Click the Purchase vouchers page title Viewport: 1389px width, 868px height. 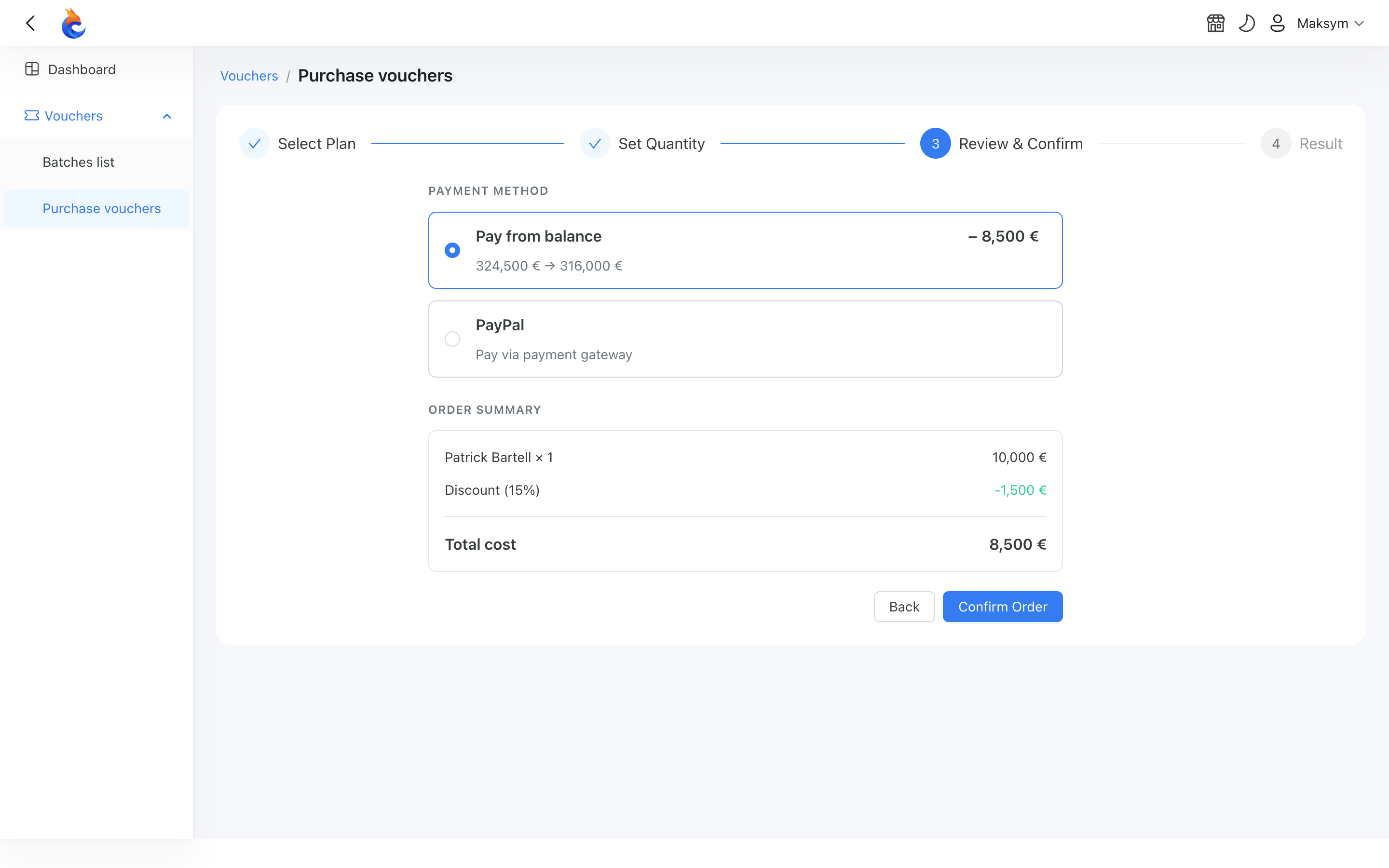tap(375, 76)
